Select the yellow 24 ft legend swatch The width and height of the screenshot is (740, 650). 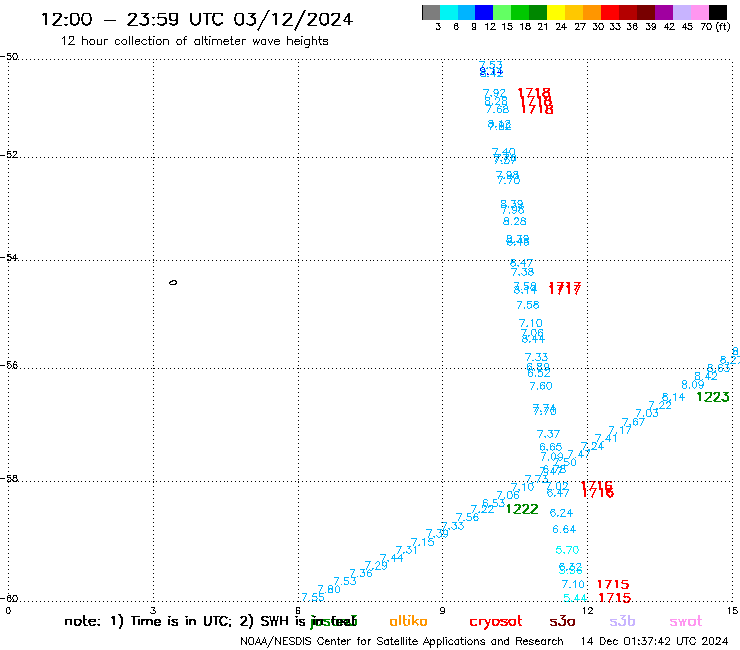click(556, 12)
